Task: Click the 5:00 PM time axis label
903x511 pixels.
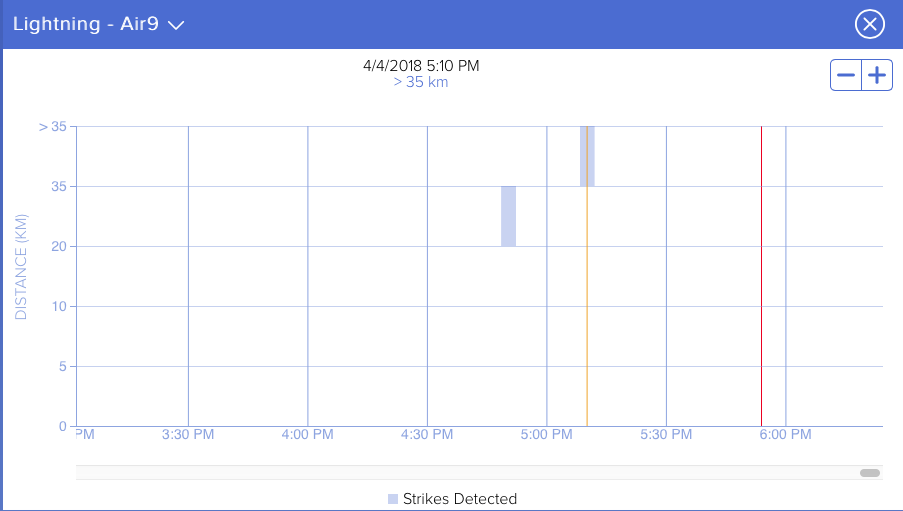Action: pos(546,435)
